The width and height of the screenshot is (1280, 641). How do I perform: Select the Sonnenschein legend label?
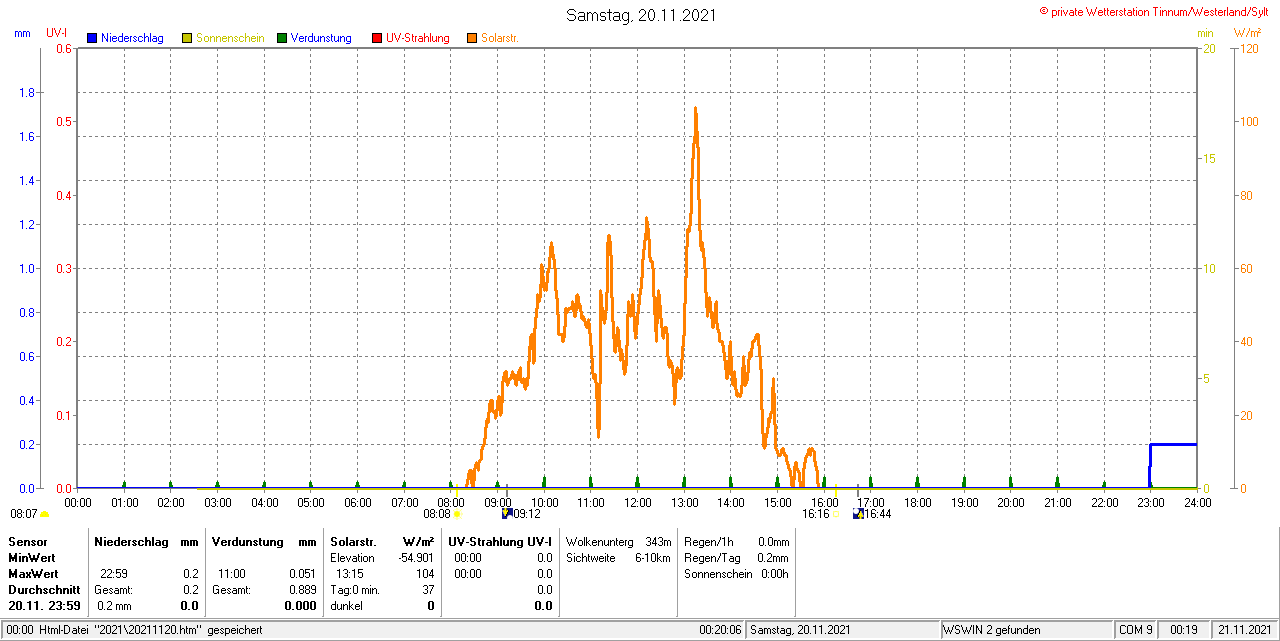(x=230, y=38)
